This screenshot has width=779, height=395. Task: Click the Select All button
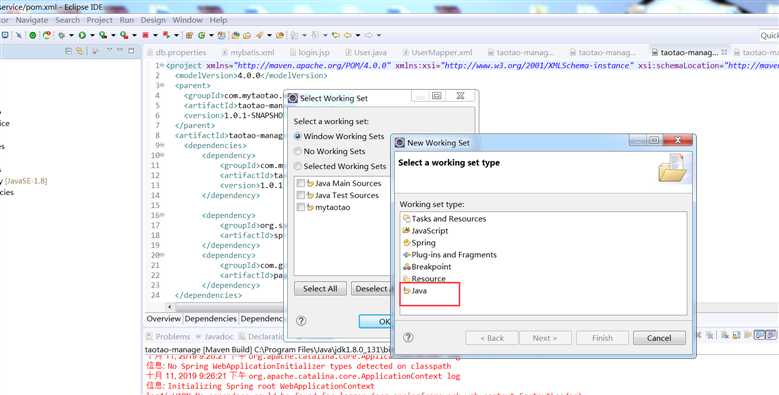[320, 289]
